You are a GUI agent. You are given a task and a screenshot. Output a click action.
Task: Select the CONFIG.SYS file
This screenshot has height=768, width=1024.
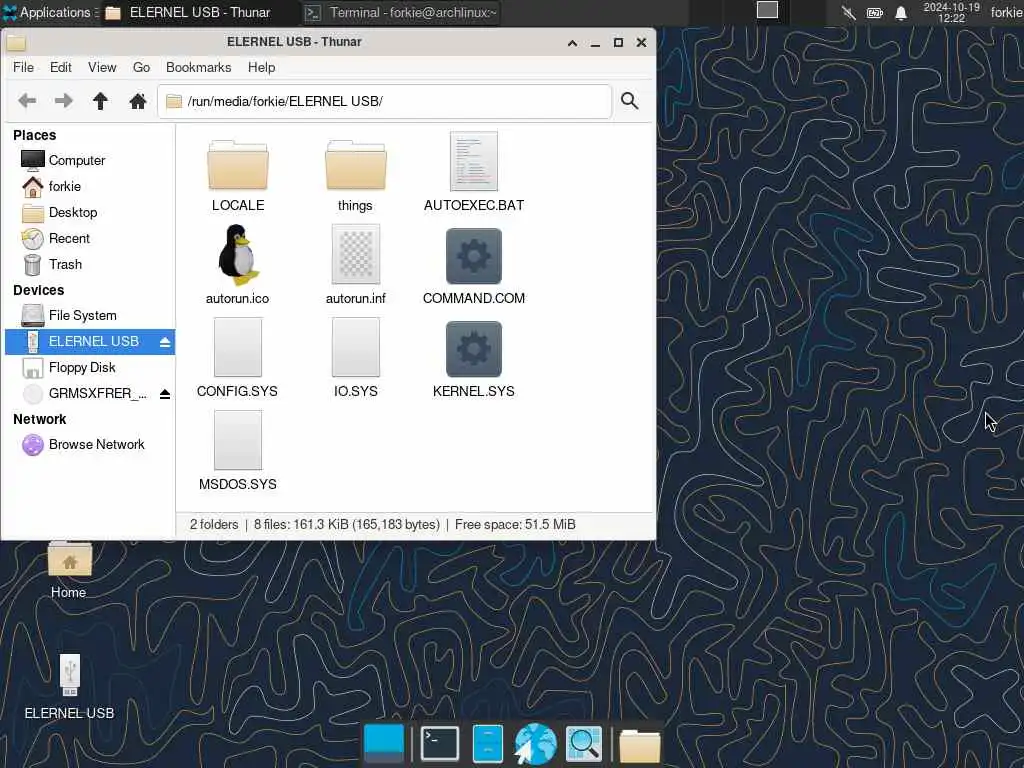pos(237,358)
